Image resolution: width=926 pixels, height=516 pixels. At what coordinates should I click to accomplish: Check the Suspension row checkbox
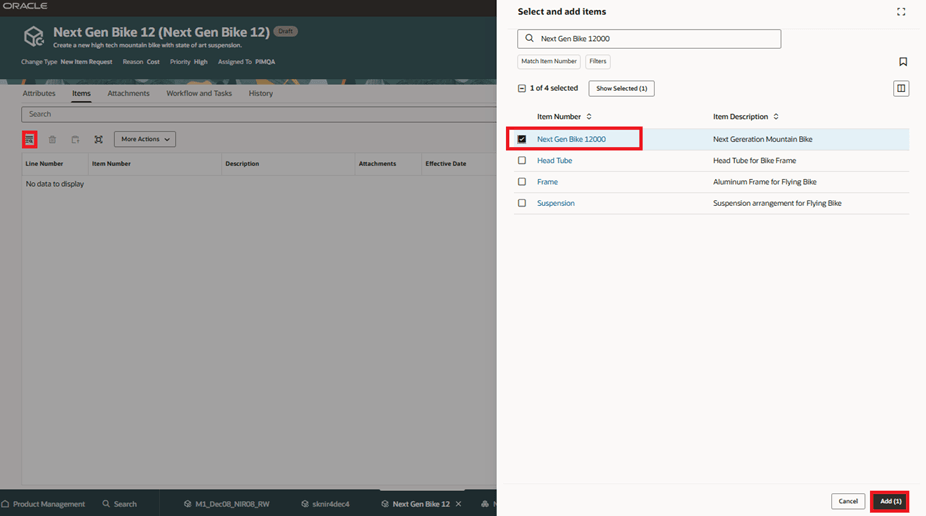point(521,203)
